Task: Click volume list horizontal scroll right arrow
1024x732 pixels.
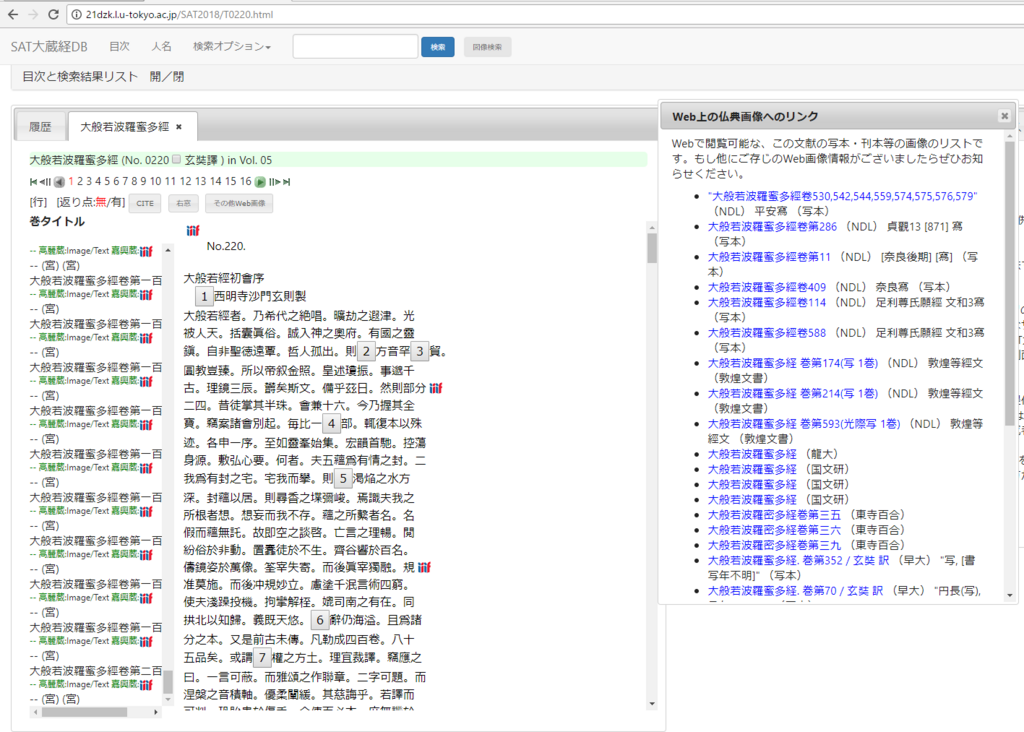Action: (156, 712)
